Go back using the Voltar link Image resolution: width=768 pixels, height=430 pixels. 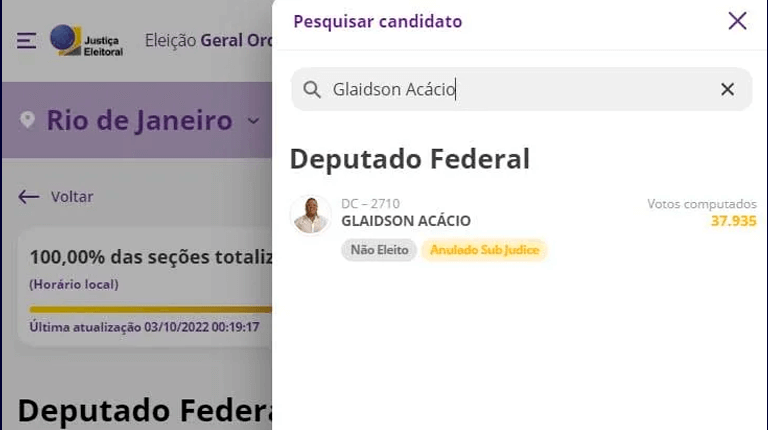[x=72, y=197]
